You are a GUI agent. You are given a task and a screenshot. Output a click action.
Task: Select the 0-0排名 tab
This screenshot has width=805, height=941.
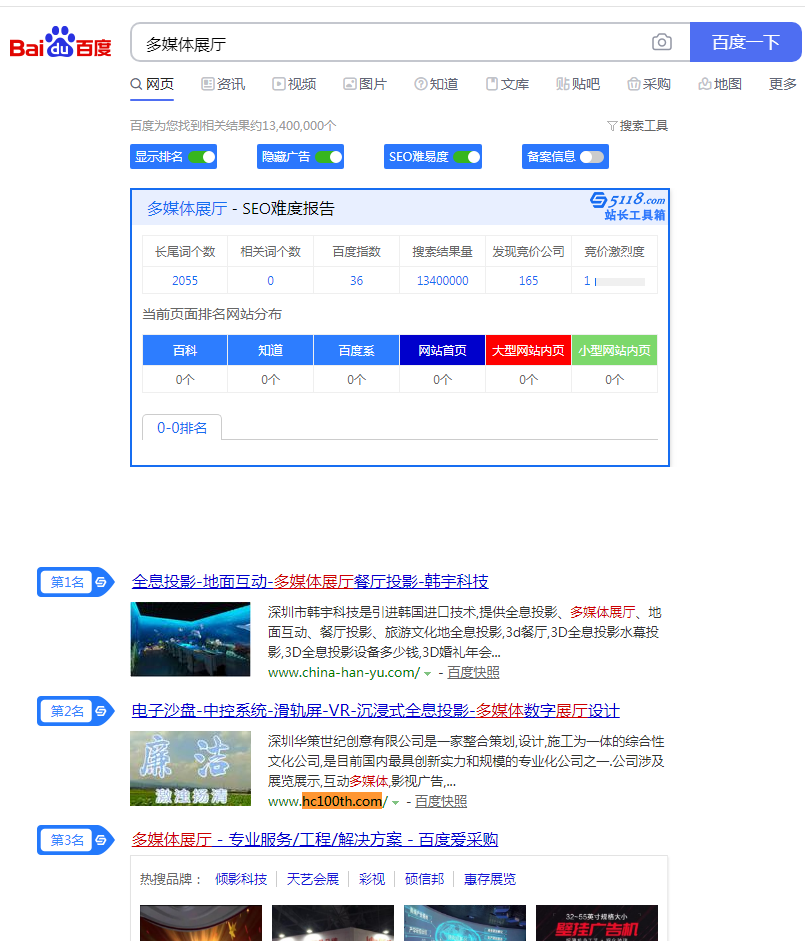(x=182, y=427)
